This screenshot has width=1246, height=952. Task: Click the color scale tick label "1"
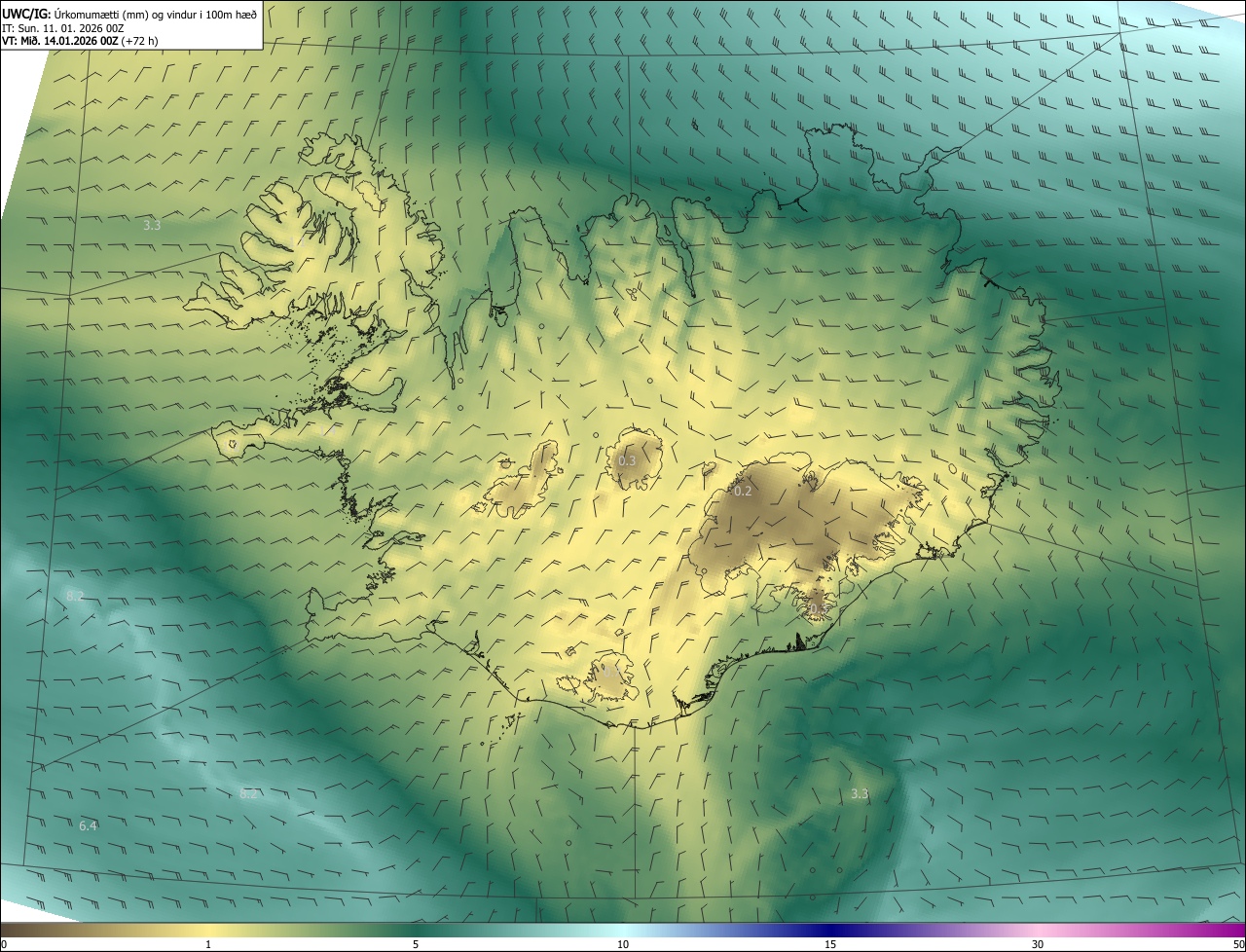(x=208, y=945)
